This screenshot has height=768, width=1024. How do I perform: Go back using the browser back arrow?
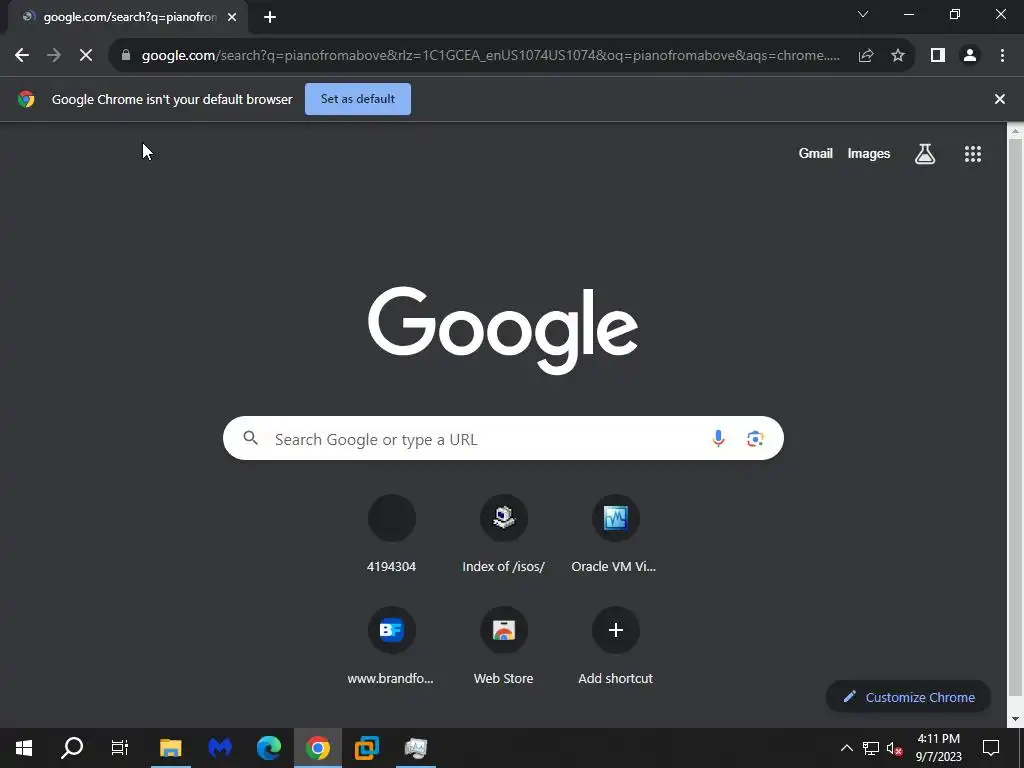point(22,56)
